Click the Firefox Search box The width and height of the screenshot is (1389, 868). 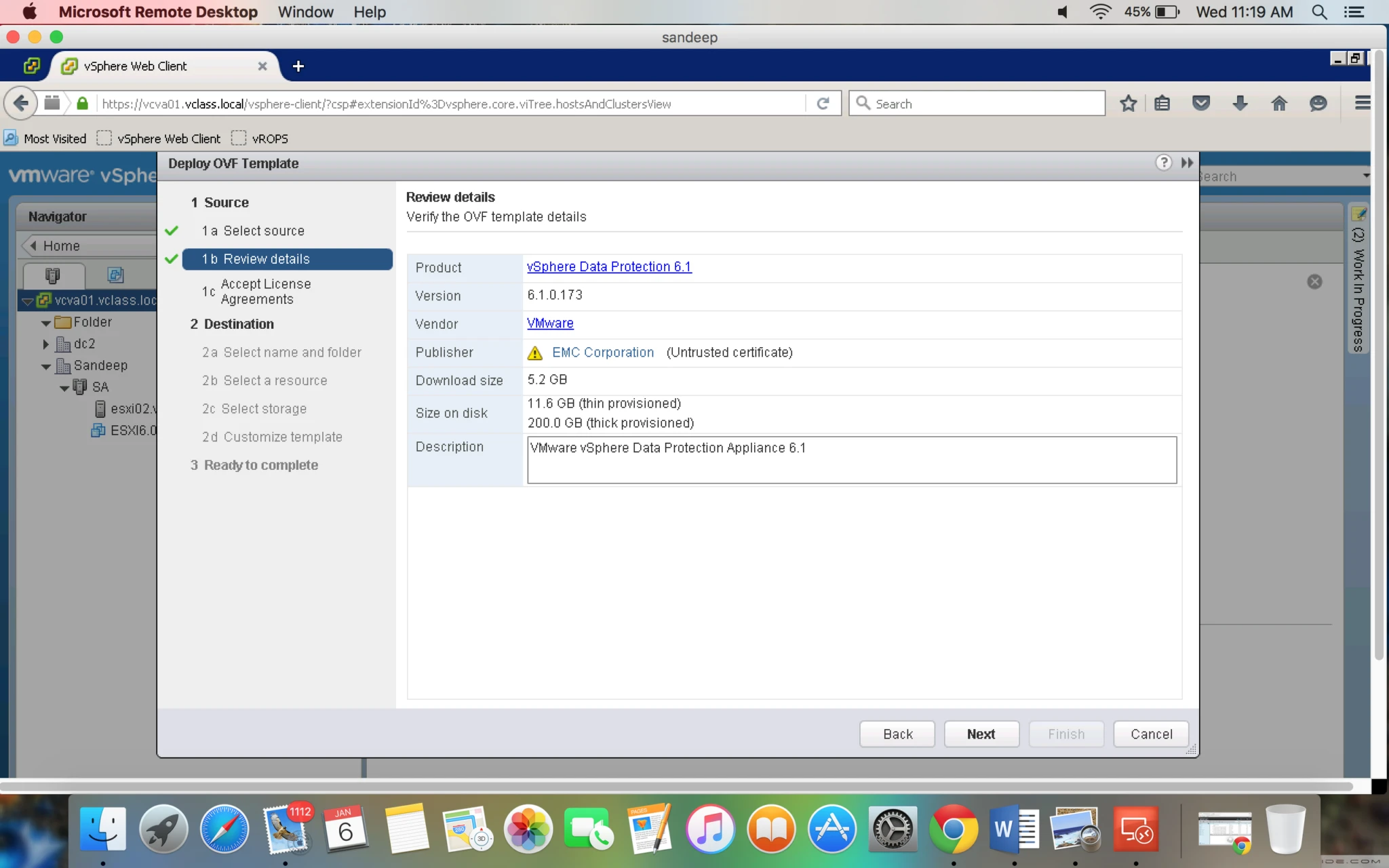[x=977, y=104]
